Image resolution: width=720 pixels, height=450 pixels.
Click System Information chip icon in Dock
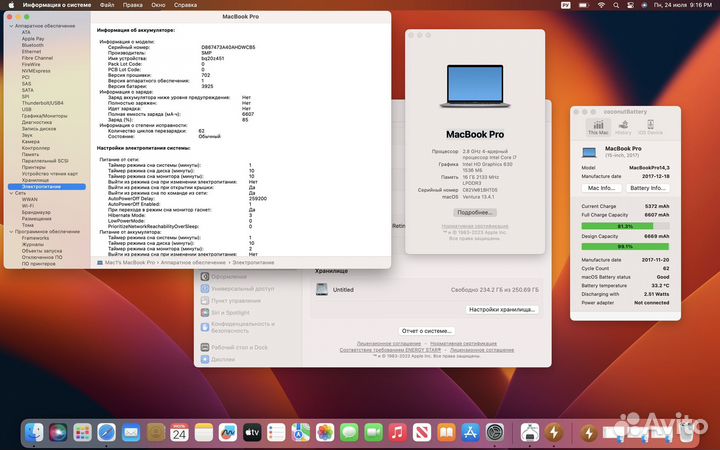(x=530, y=433)
